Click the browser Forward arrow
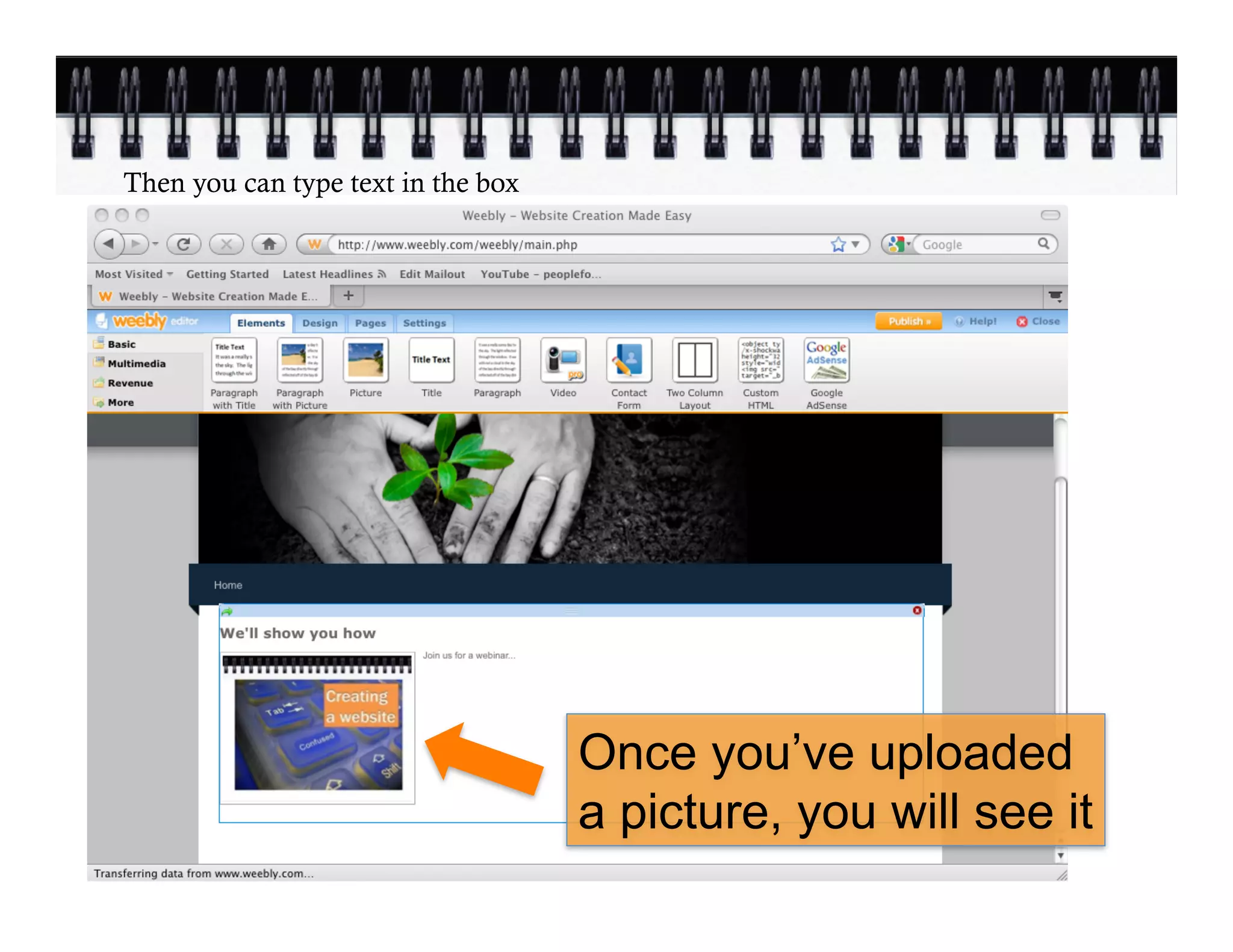The image size is (1233, 952). coord(136,244)
